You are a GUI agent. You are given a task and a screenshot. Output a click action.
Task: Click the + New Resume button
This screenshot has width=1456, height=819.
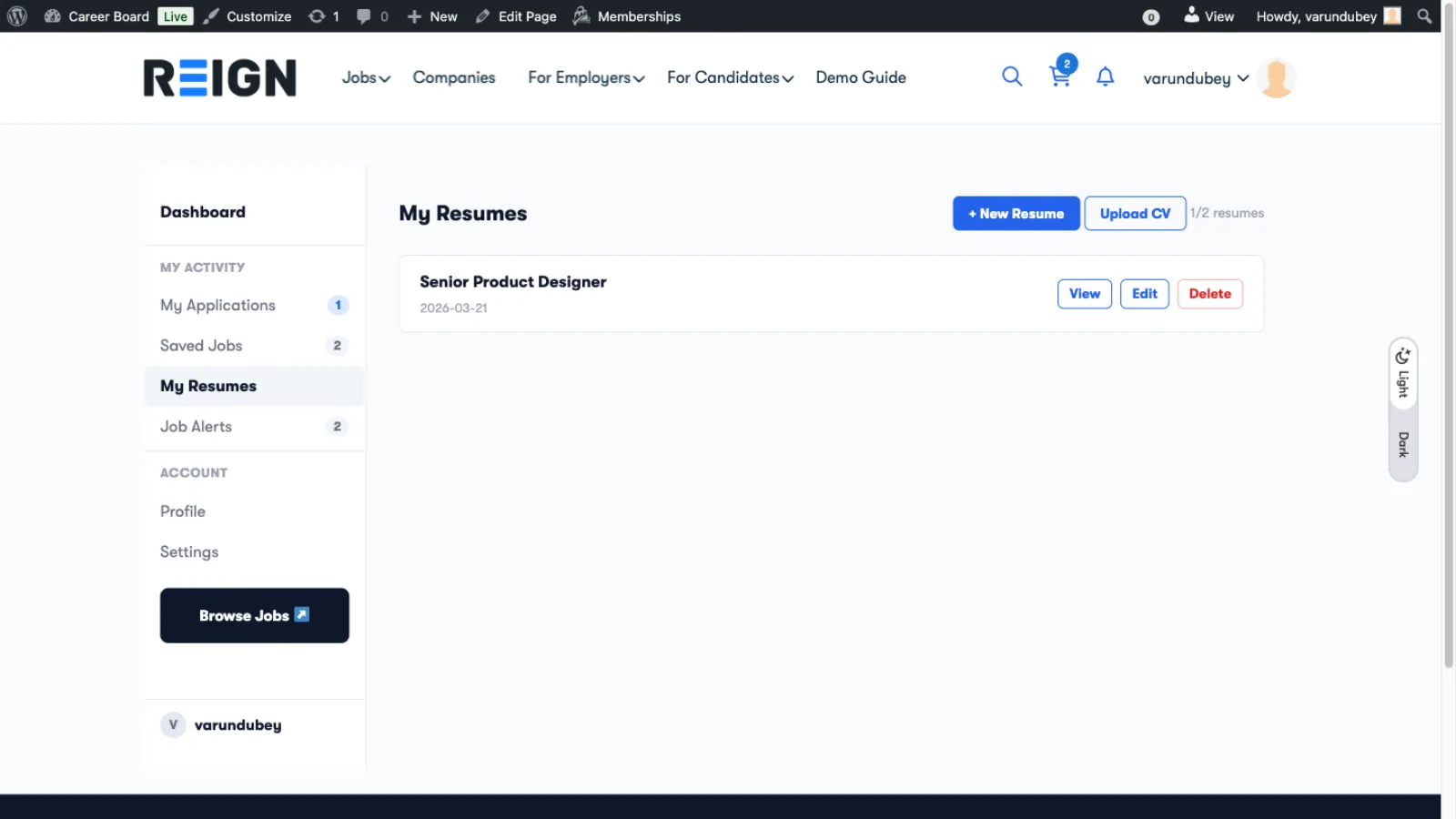click(1016, 213)
